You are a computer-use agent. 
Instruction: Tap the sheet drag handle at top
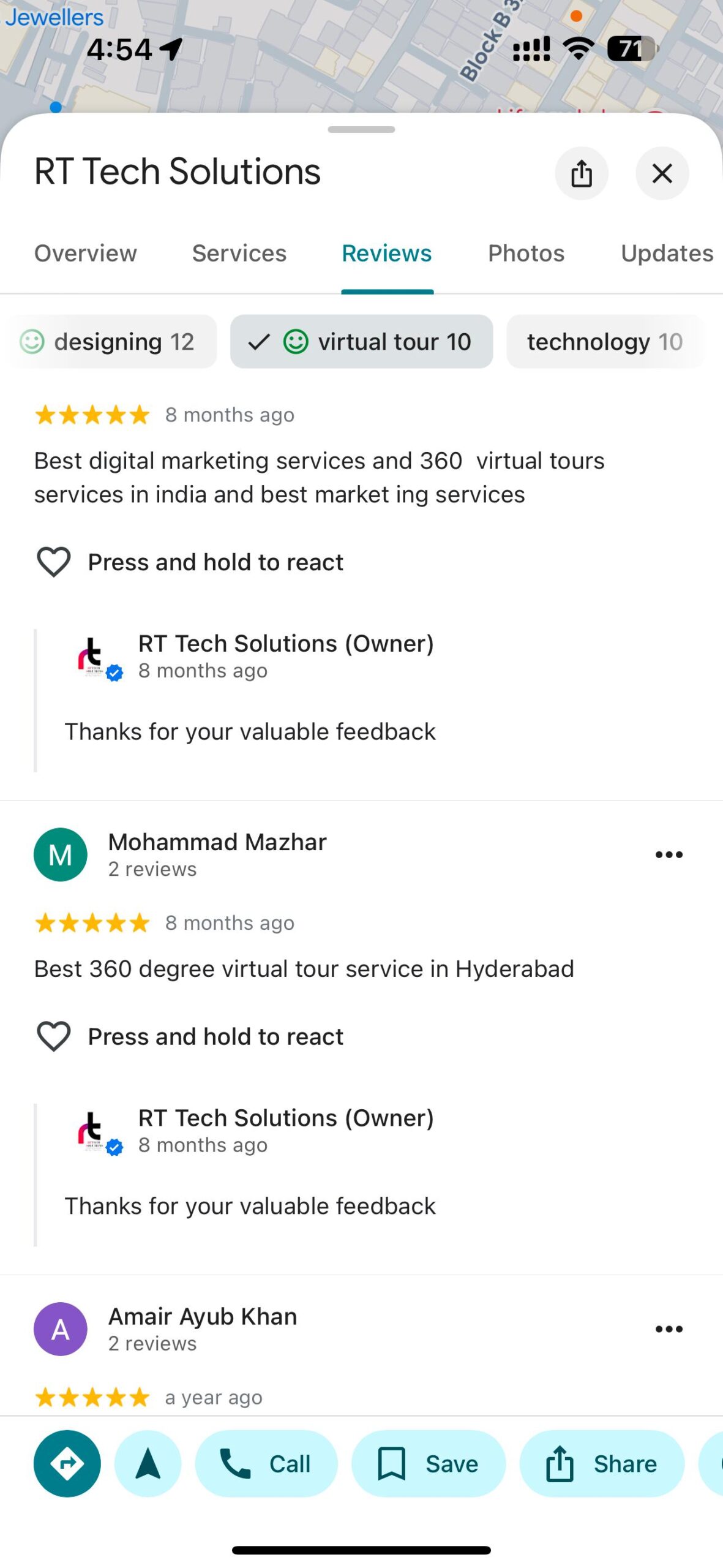click(x=361, y=129)
